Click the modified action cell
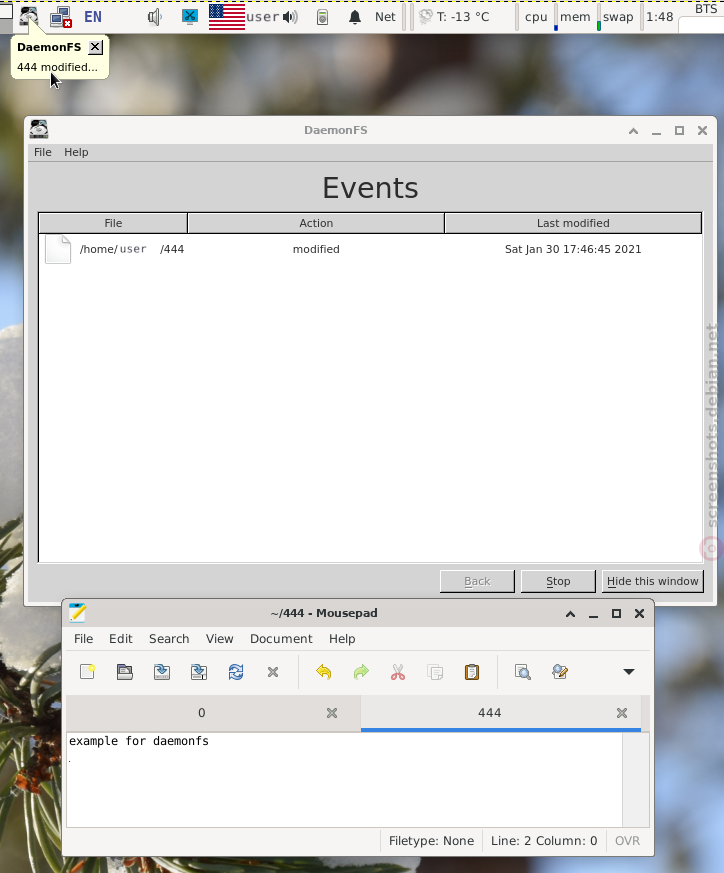 point(316,249)
